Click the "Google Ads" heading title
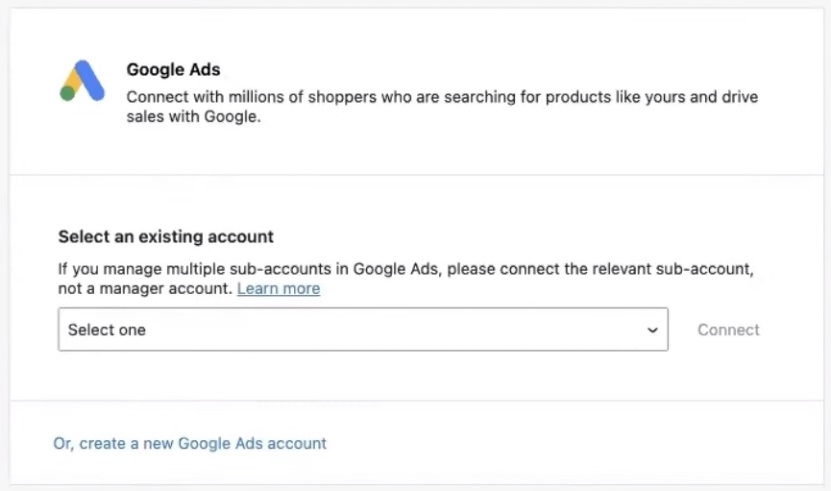Image resolution: width=831 pixels, height=491 pixels. coord(173,70)
